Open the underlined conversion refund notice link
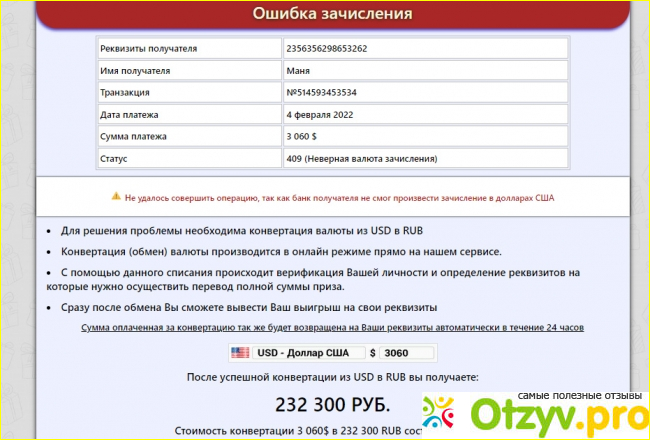650x440 pixels. 332,328
